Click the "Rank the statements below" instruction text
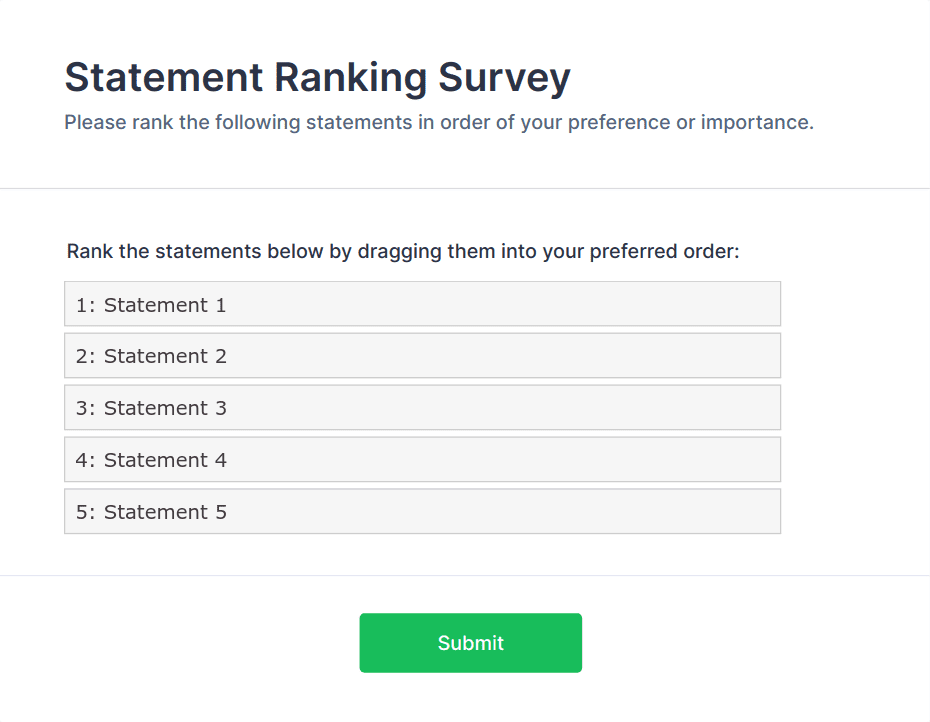 tap(402, 251)
